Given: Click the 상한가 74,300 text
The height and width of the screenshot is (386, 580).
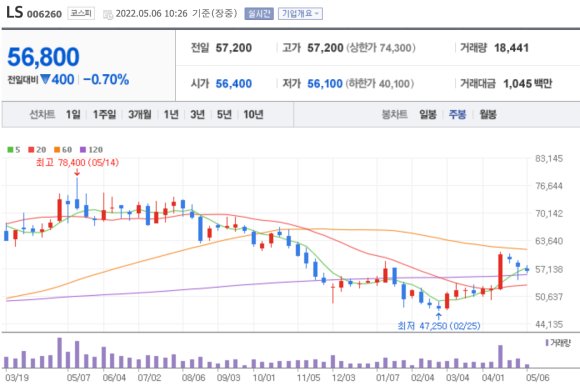Looking at the screenshot, I should [381, 48].
